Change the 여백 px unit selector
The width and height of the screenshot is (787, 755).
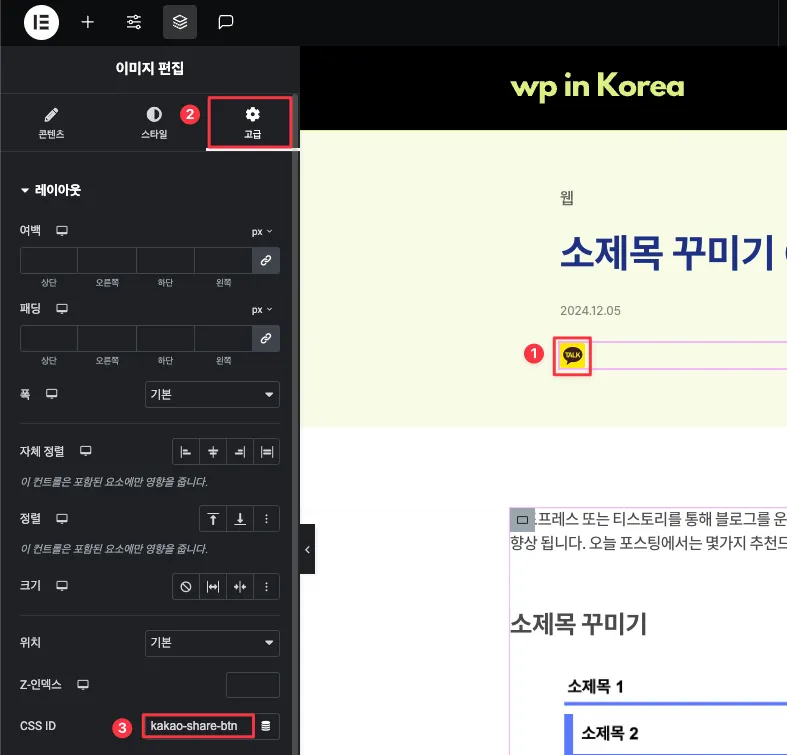262,231
